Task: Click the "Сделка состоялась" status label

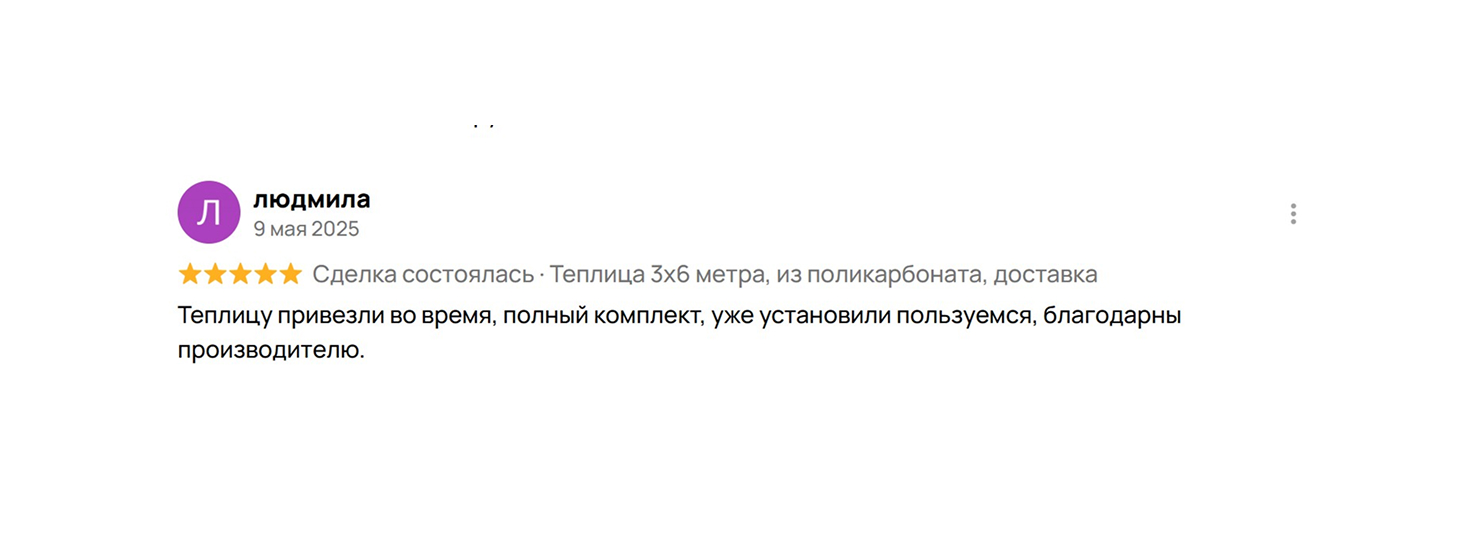Action: click(x=422, y=274)
